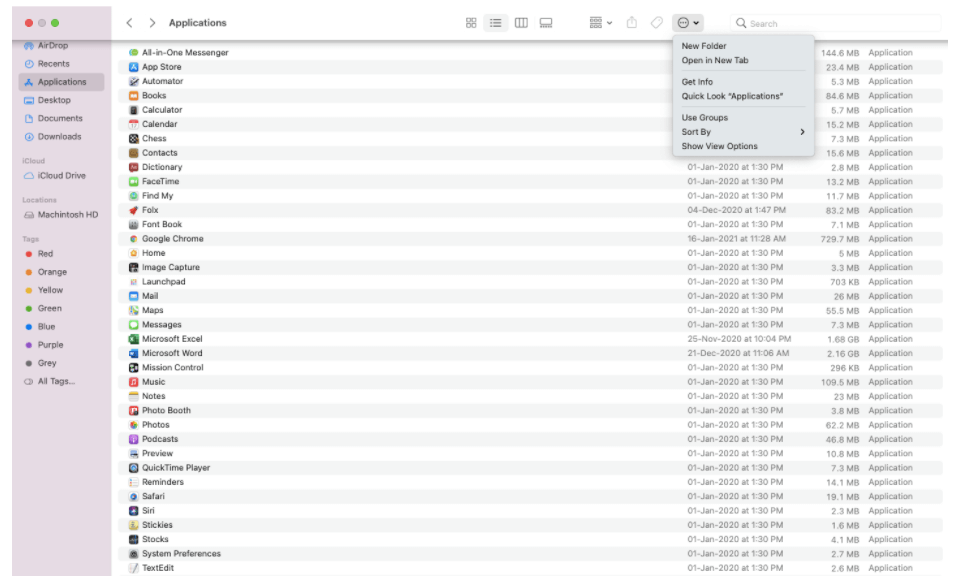The height and width of the screenshot is (588, 953).
Task: Open iCloud Drive from sidebar
Action: coord(61,176)
